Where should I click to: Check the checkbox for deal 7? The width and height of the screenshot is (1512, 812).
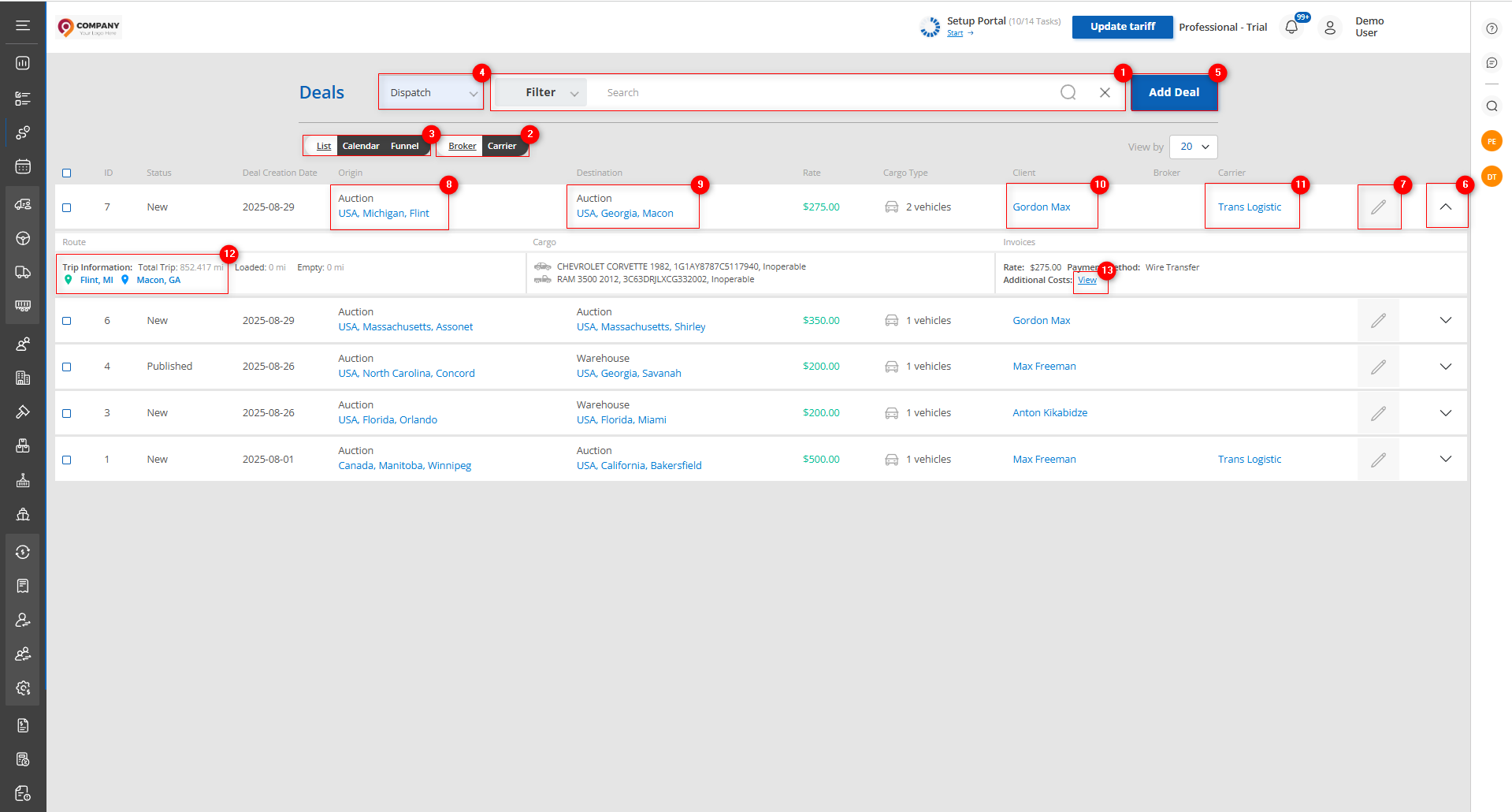pos(67,208)
